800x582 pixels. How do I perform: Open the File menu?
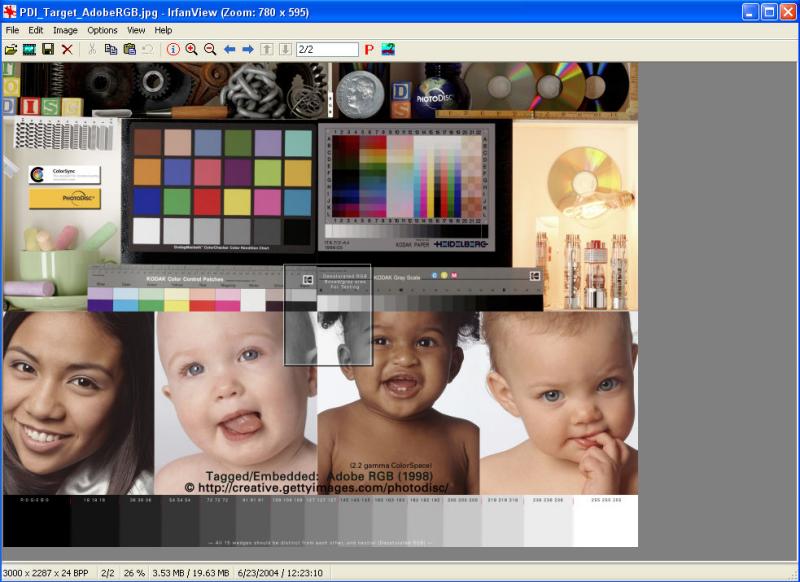(12, 30)
